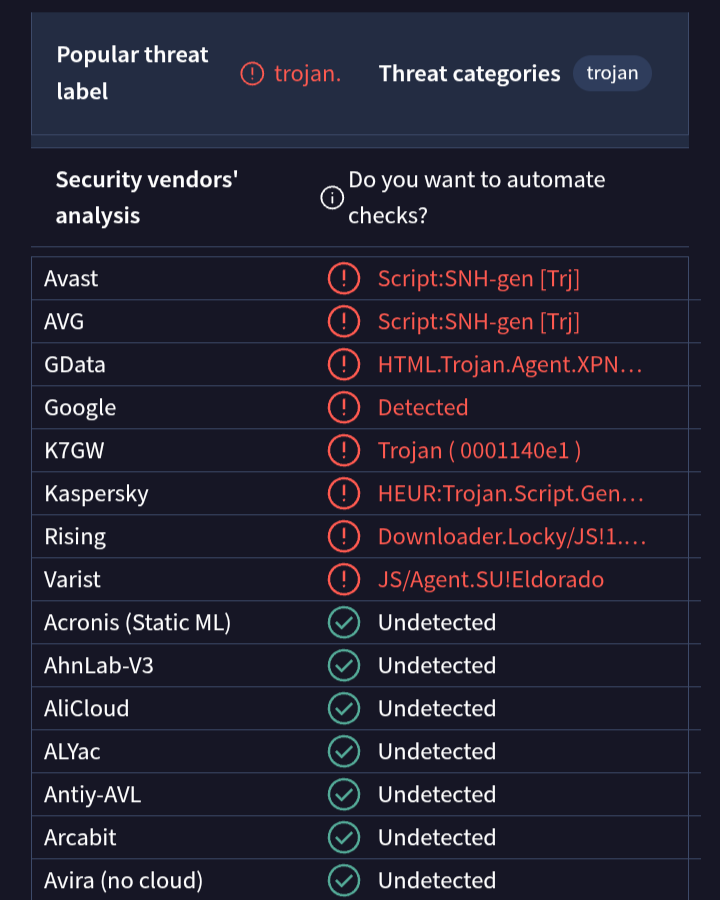Click the info icon beside automate checks
The width and height of the screenshot is (720, 900).
point(331,198)
